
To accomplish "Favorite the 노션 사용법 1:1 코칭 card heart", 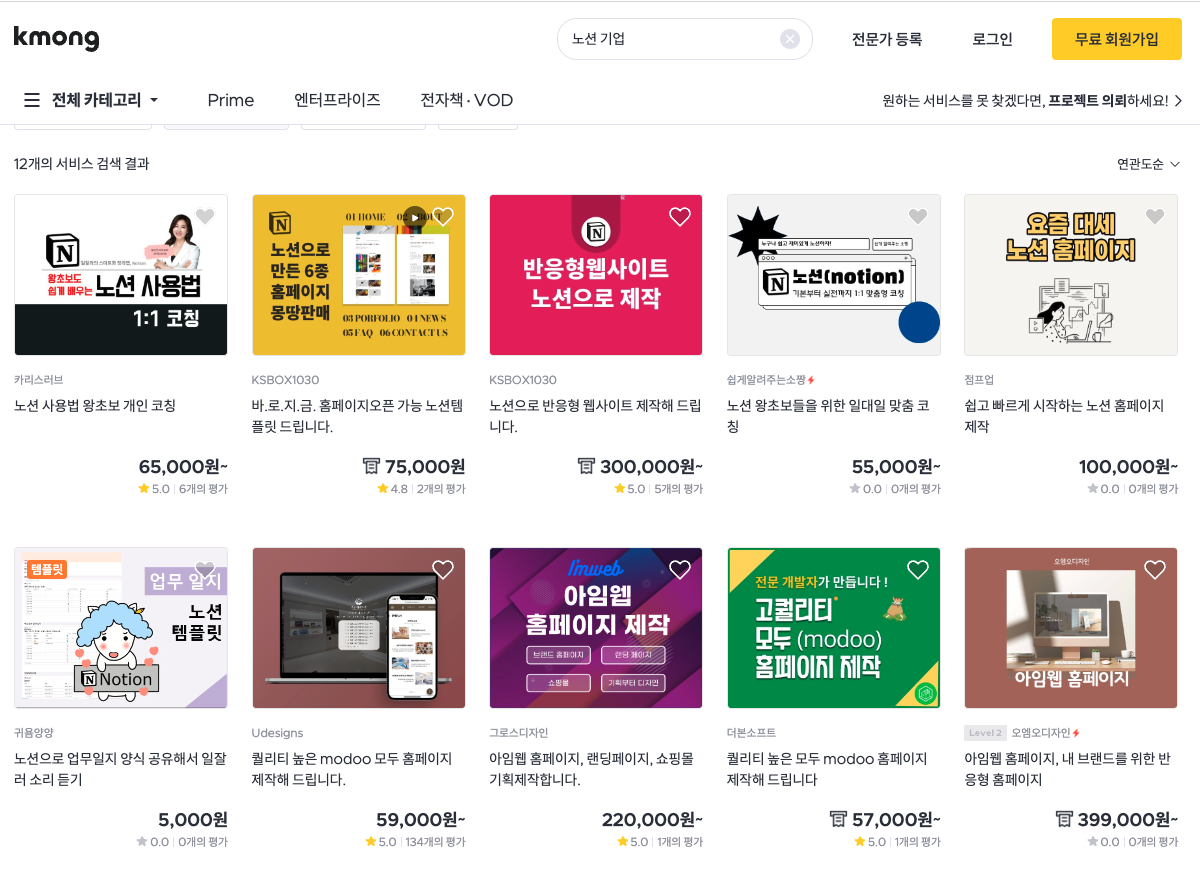I will click(205, 216).
